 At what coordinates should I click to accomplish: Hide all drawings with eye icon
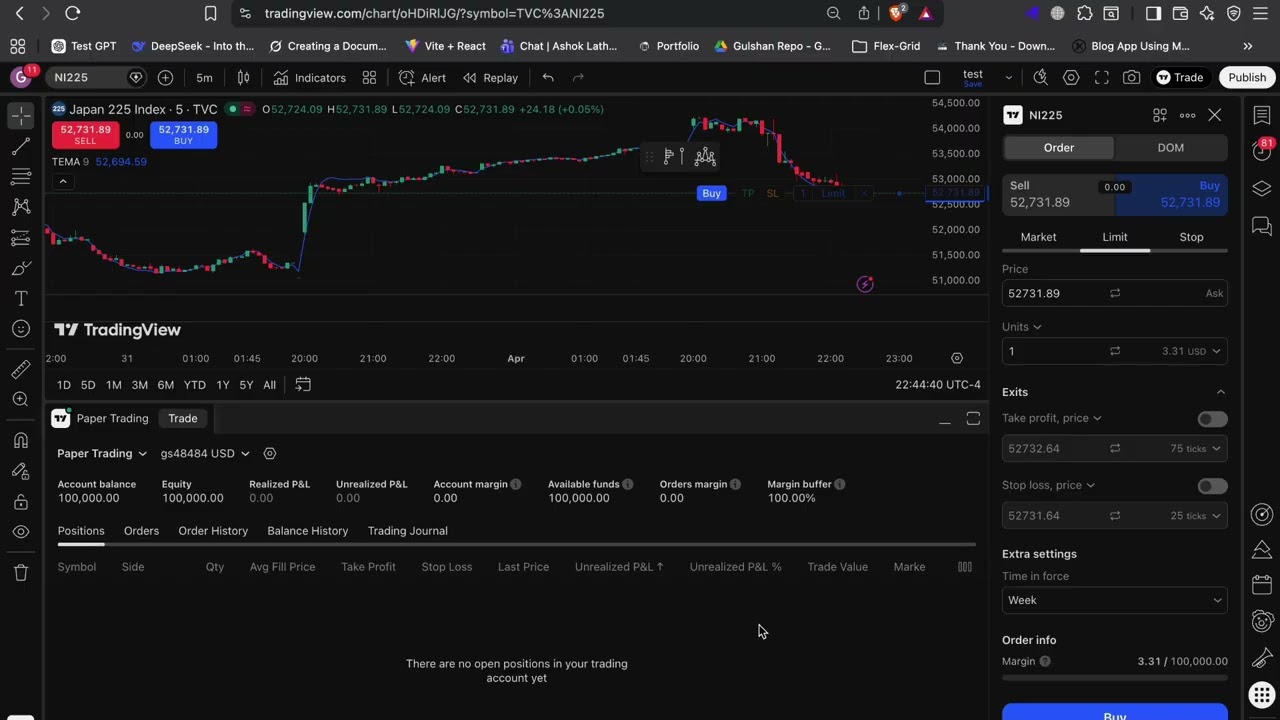pyautogui.click(x=20, y=532)
